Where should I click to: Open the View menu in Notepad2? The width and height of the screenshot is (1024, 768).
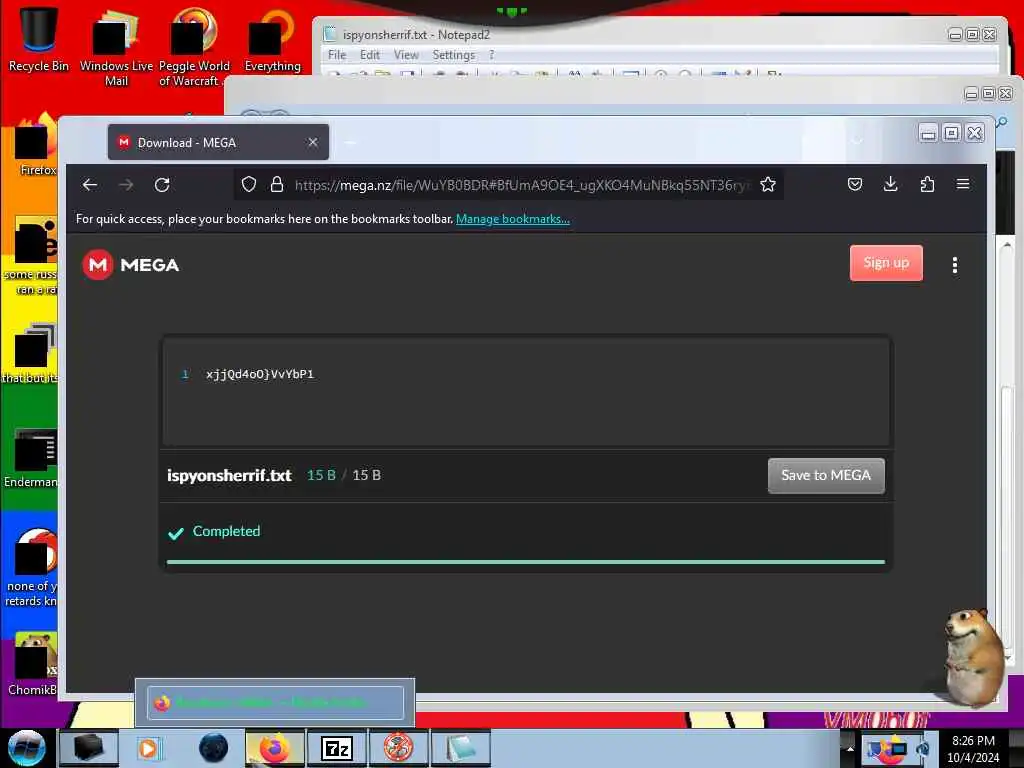coord(406,55)
